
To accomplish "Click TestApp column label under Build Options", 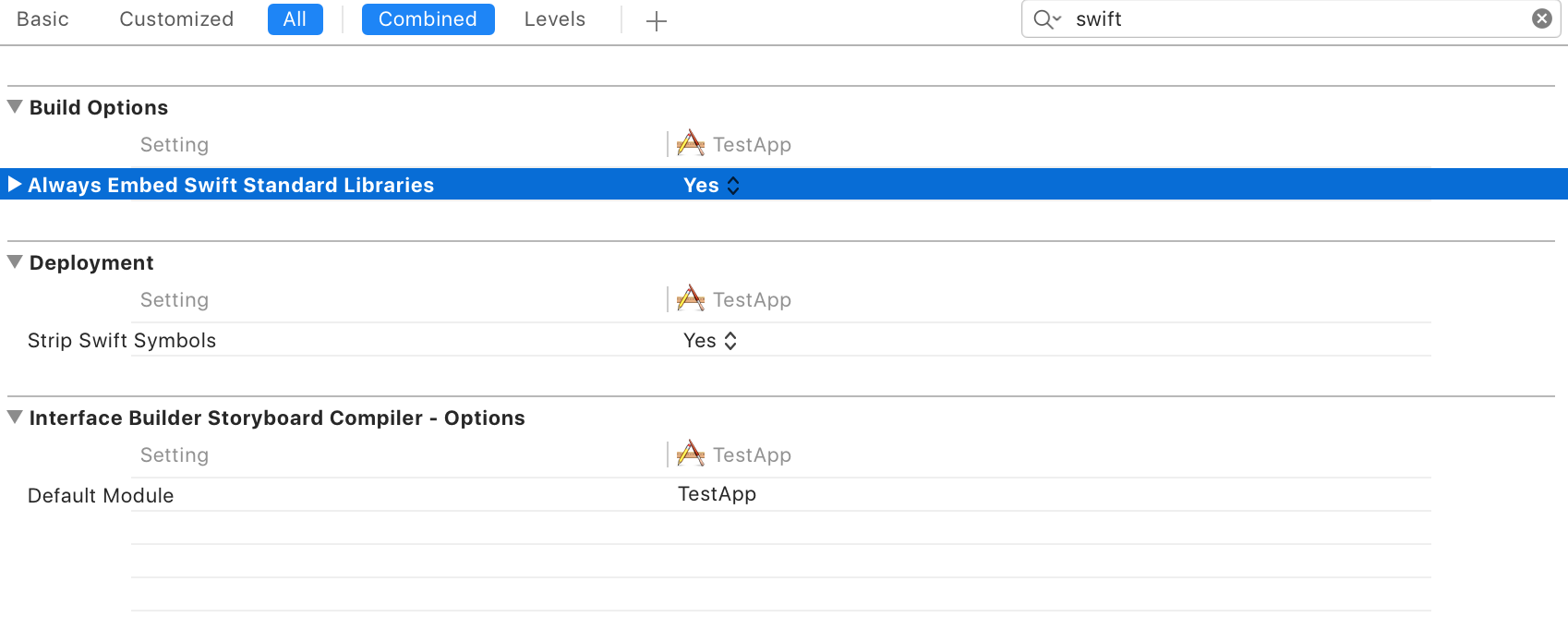I will coord(753,145).
